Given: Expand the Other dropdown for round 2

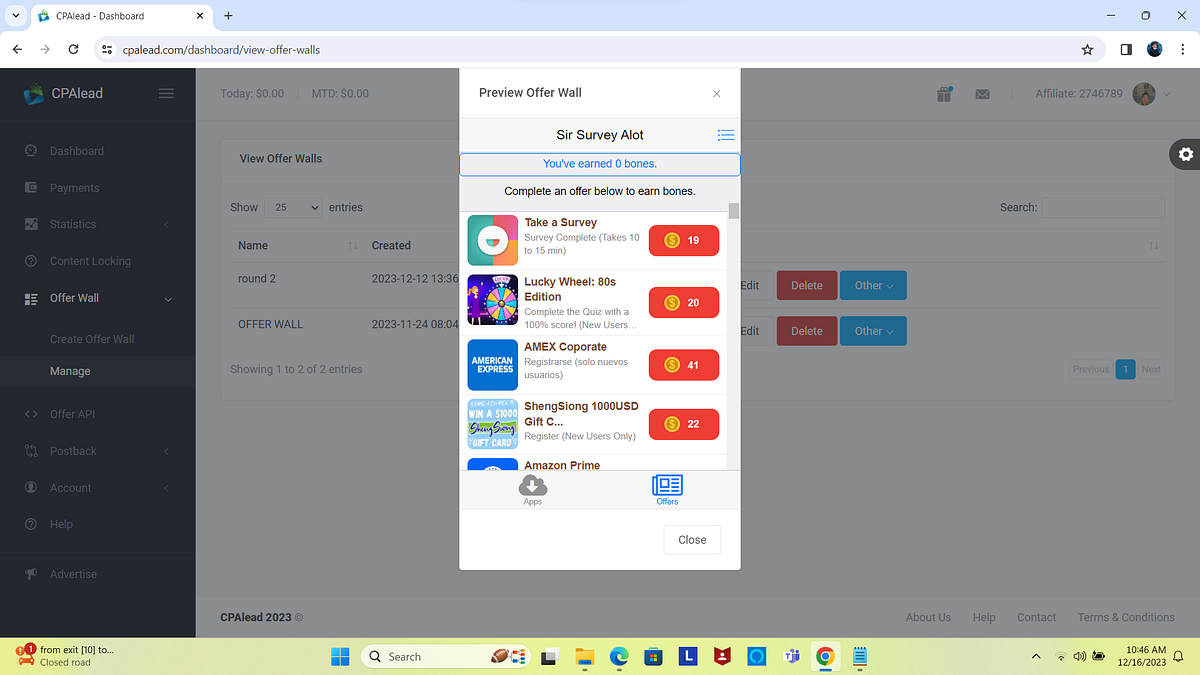Looking at the screenshot, I should pyautogui.click(x=873, y=285).
